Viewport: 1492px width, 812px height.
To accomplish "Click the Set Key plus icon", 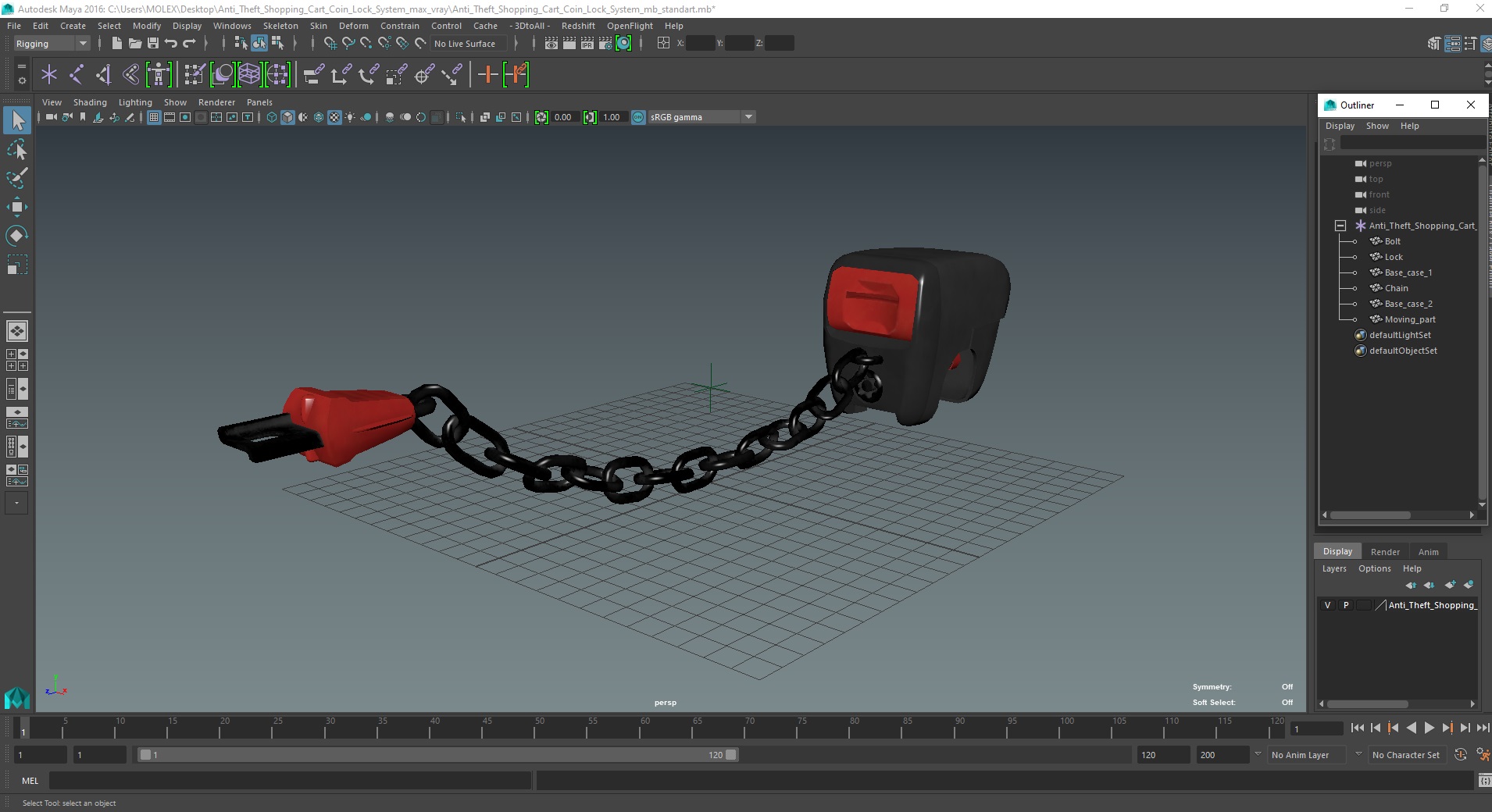I will pyautogui.click(x=487, y=75).
